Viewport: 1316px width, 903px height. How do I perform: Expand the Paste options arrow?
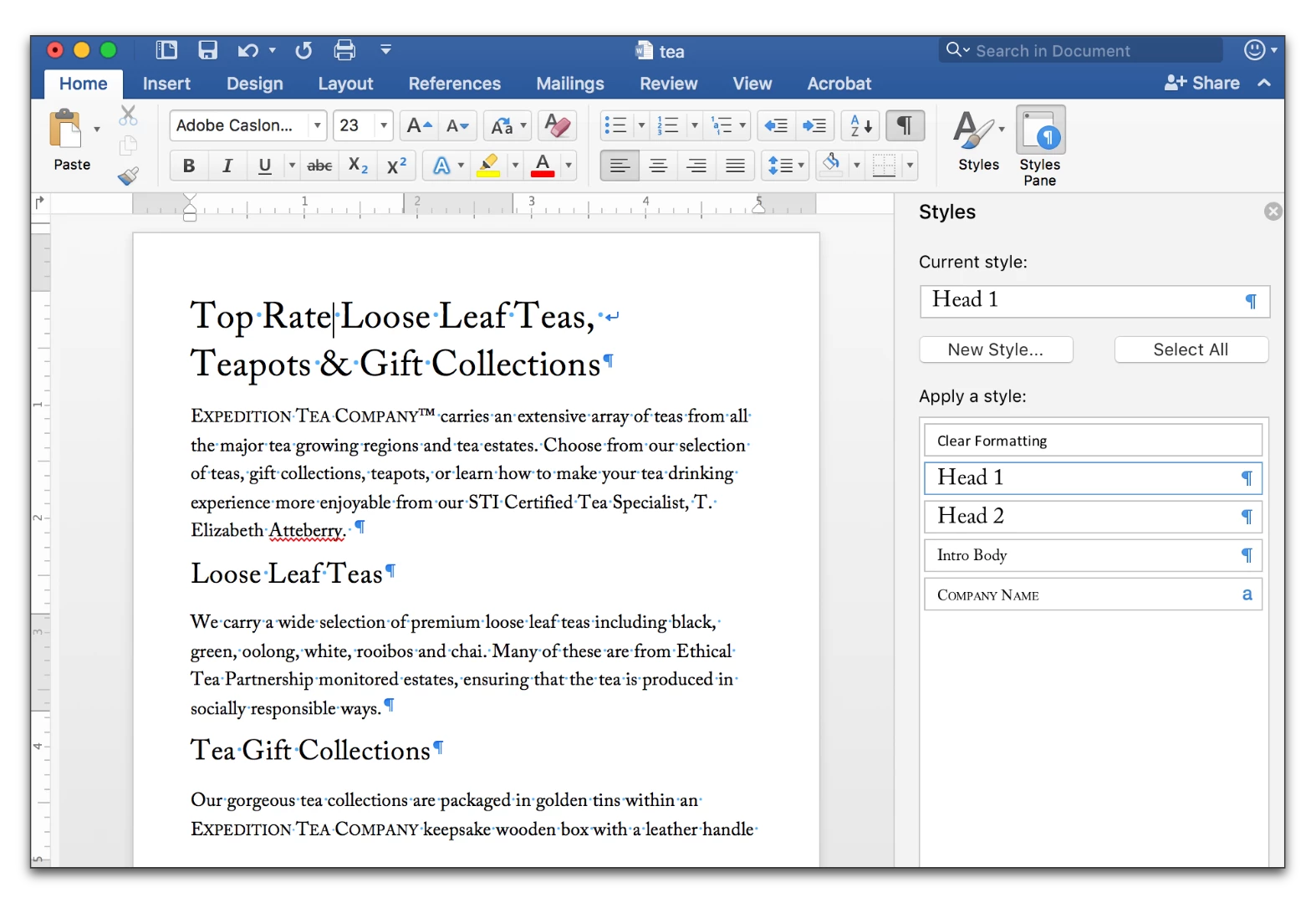(x=97, y=130)
